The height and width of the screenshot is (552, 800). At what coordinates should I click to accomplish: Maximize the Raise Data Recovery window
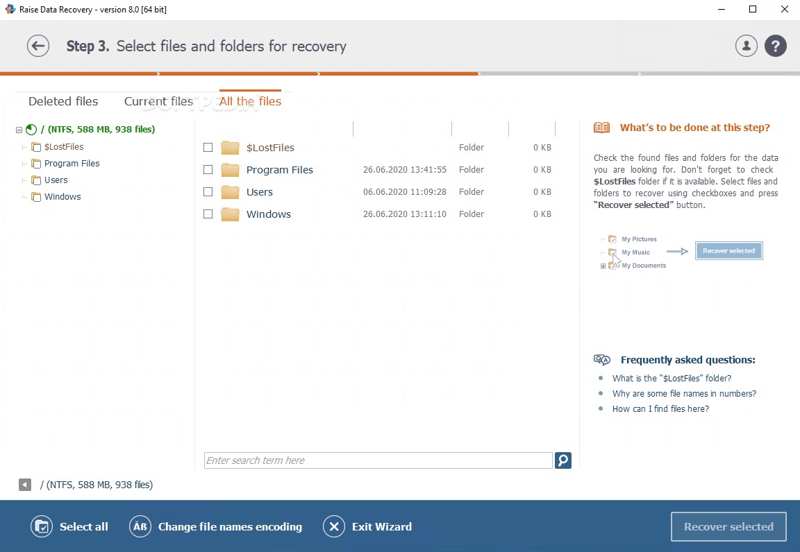point(753,9)
